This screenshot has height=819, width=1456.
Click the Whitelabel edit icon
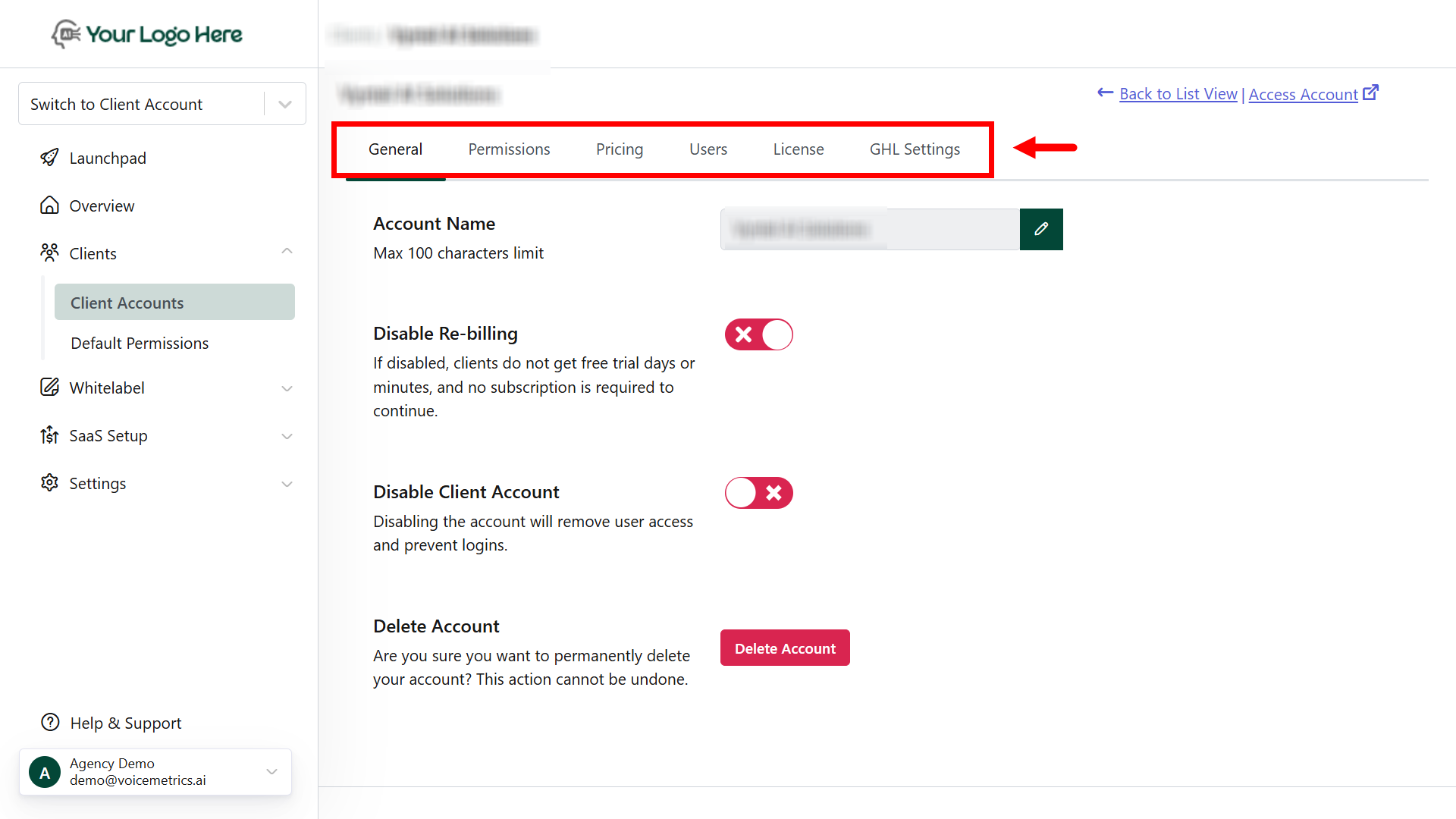(x=49, y=388)
